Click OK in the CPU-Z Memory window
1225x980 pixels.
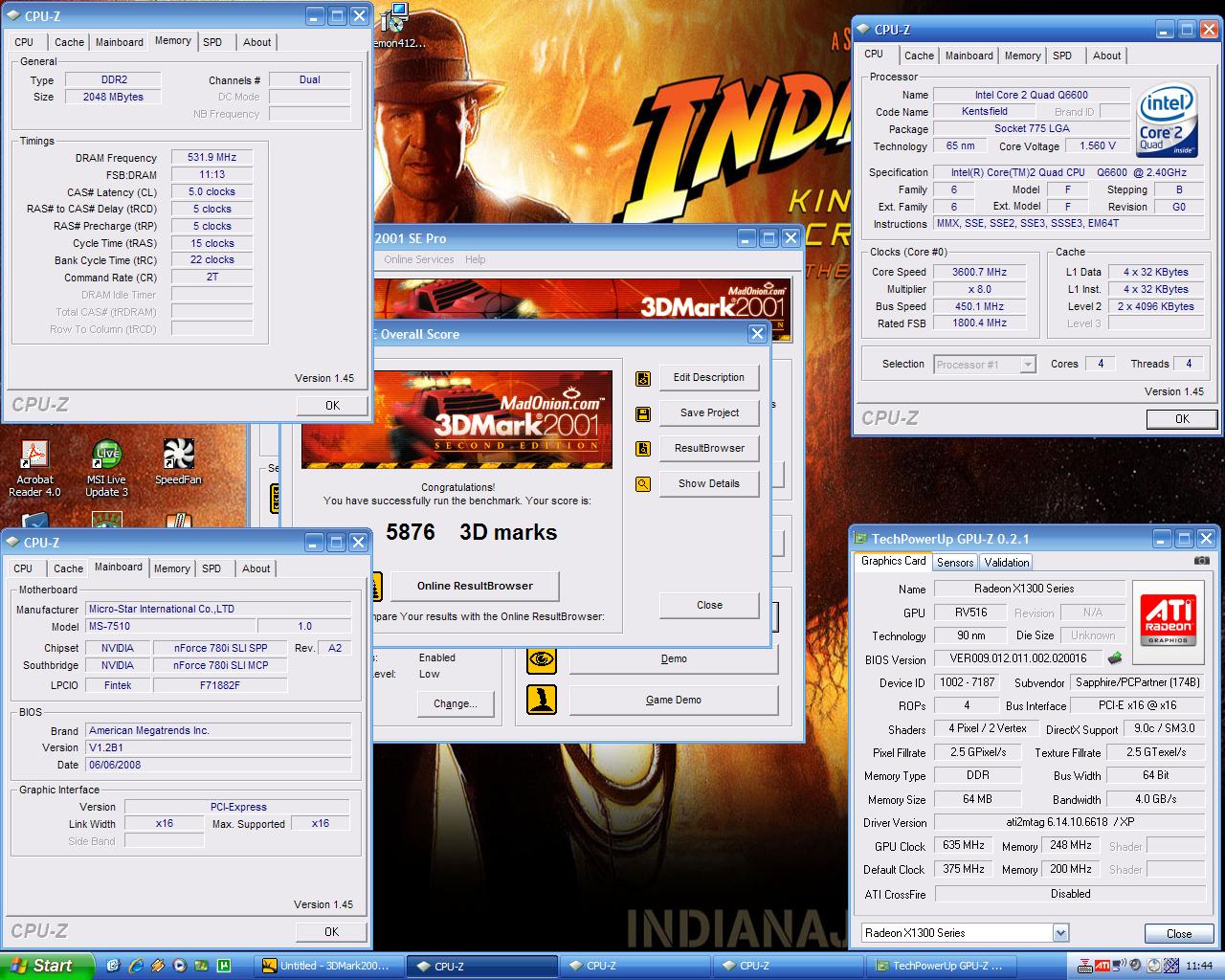[x=332, y=406]
